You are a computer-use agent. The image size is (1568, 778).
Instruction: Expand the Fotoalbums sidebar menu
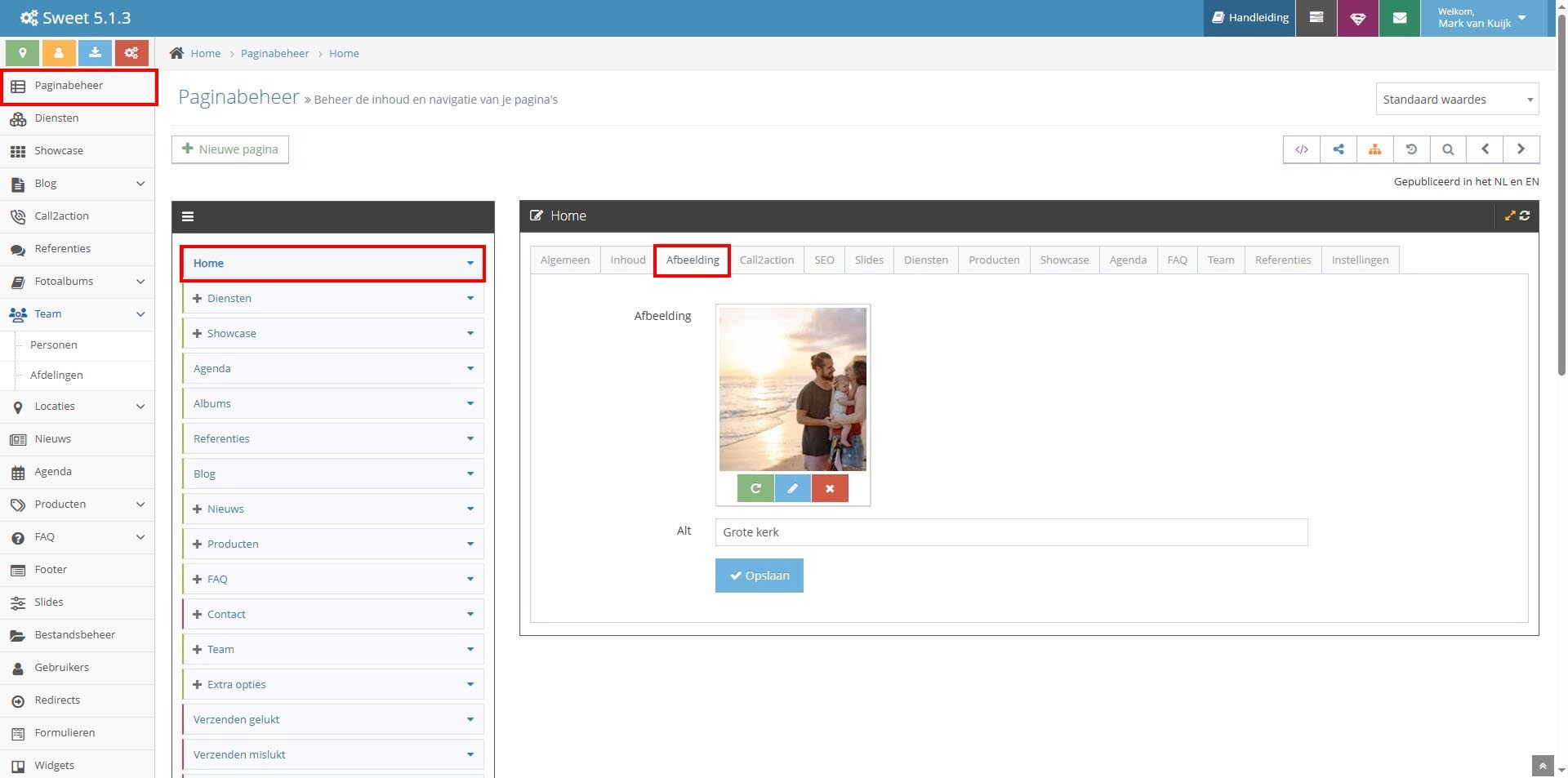coord(140,282)
